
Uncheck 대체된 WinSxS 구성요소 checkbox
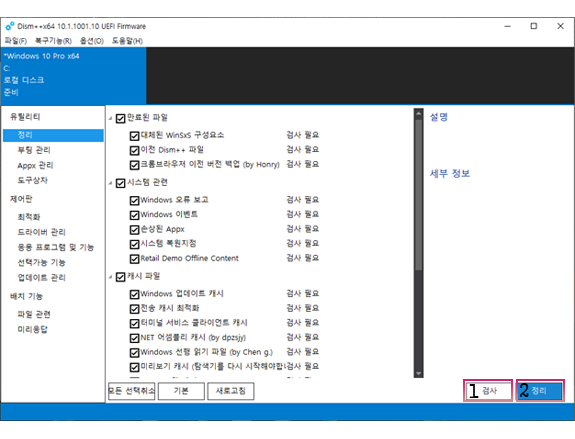(x=134, y=136)
